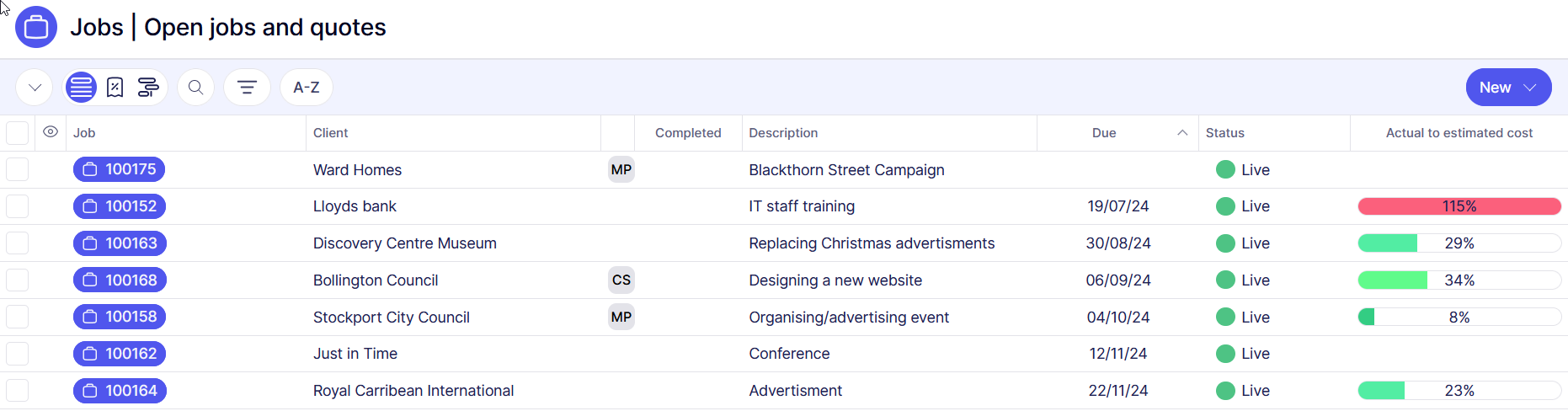
Task: Switch to list view icon
Action: point(81,88)
